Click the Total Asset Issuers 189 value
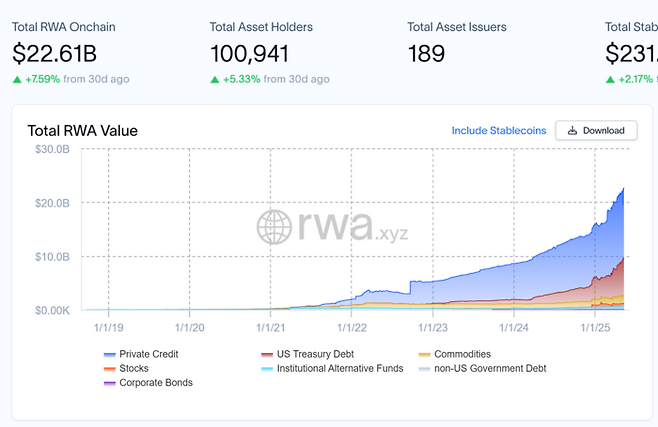The height and width of the screenshot is (427, 658). click(x=426, y=54)
